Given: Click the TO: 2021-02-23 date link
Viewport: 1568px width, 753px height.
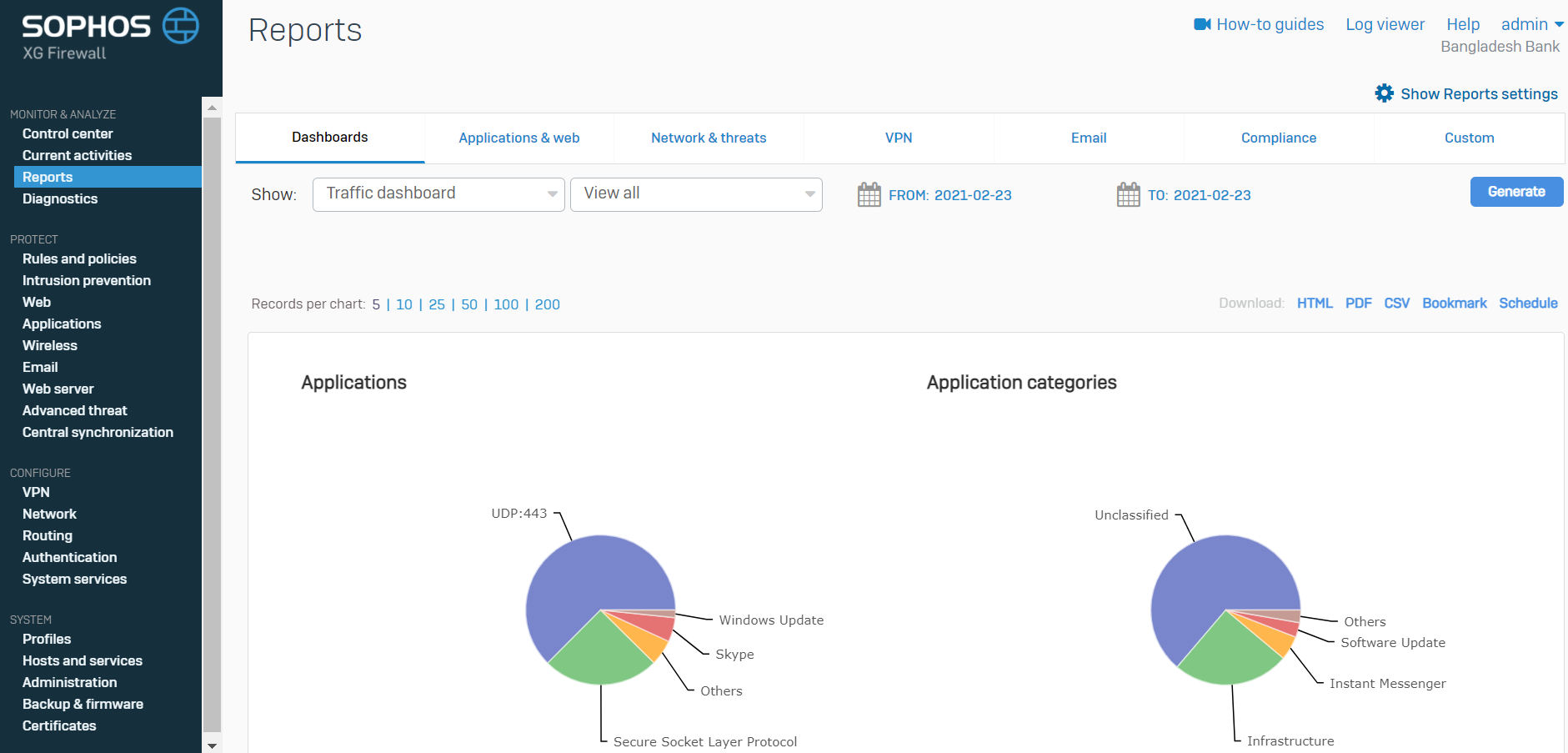Looking at the screenshot, I should (1200, 195).
